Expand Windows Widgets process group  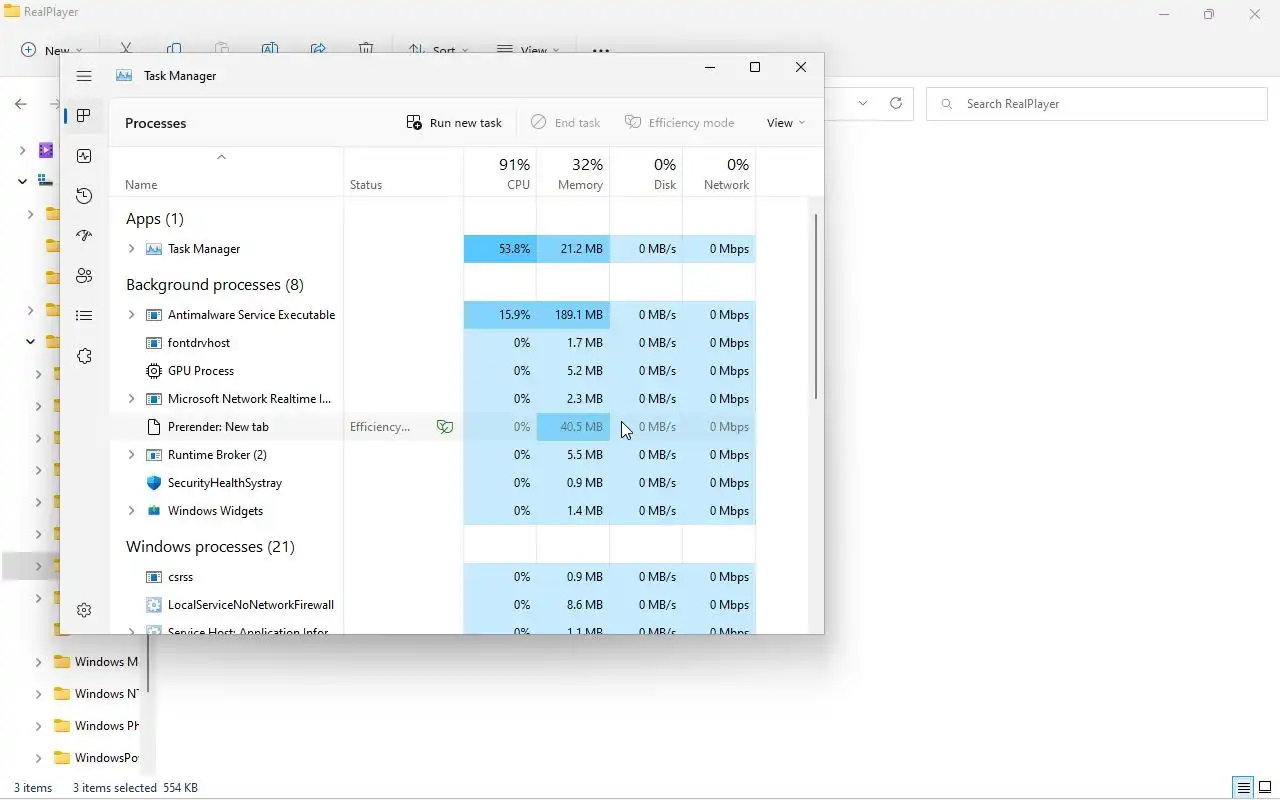click(x=131, y=511)
